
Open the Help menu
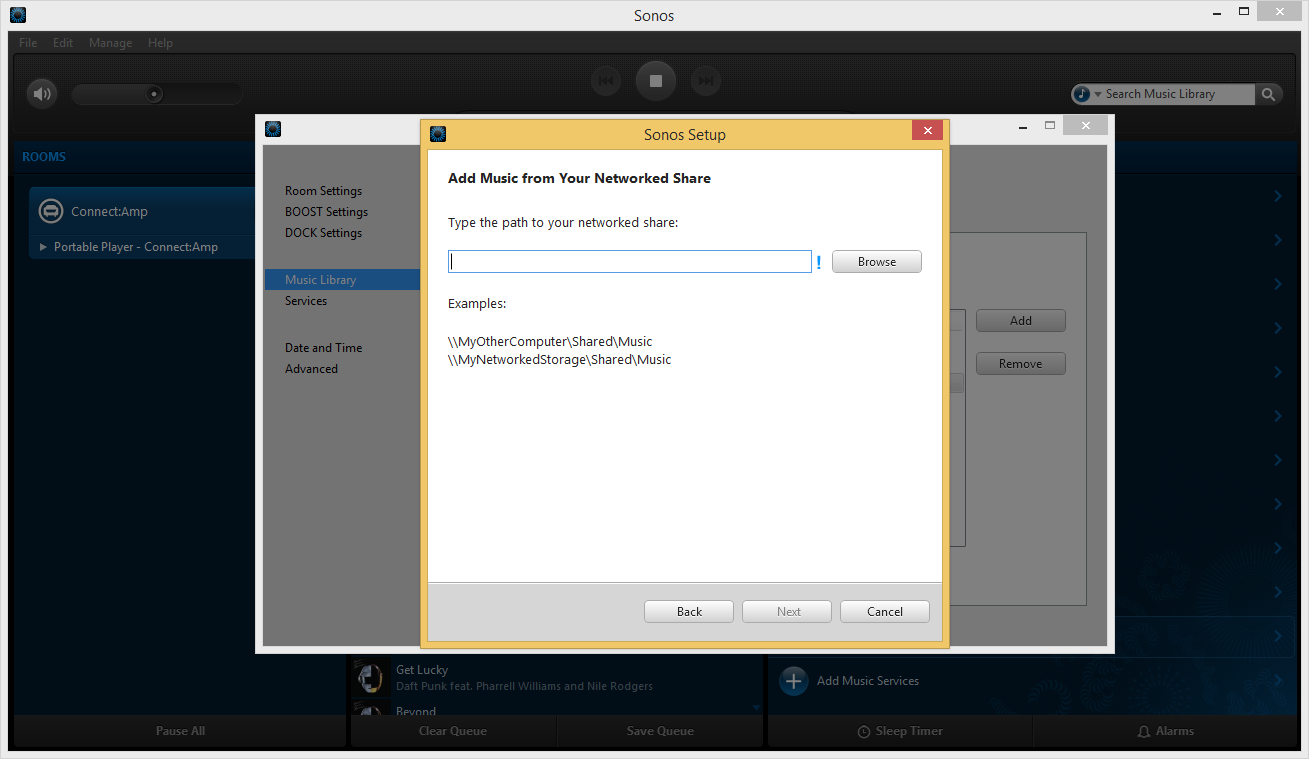tap(160, 43)
